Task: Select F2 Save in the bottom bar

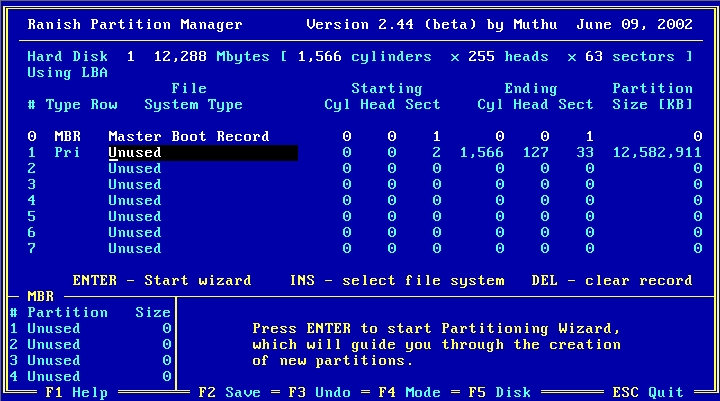Action: click(x=229, y=393)
